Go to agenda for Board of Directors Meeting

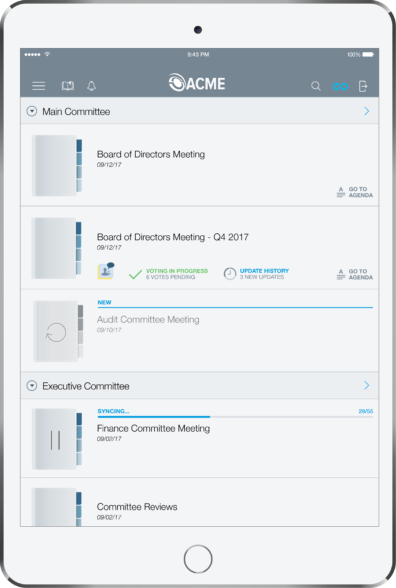click(x=354, y=192)
